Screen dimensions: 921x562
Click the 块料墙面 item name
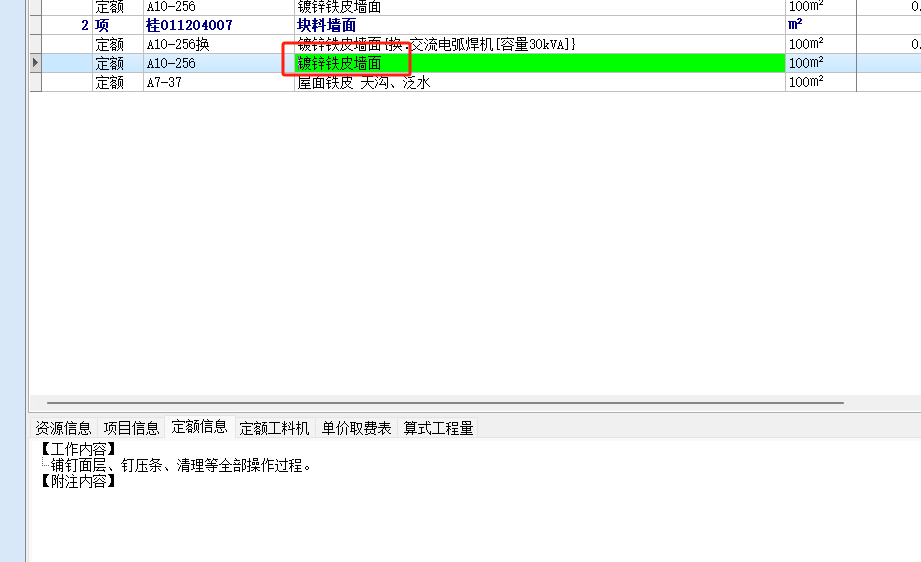click(x=327, y=25)
